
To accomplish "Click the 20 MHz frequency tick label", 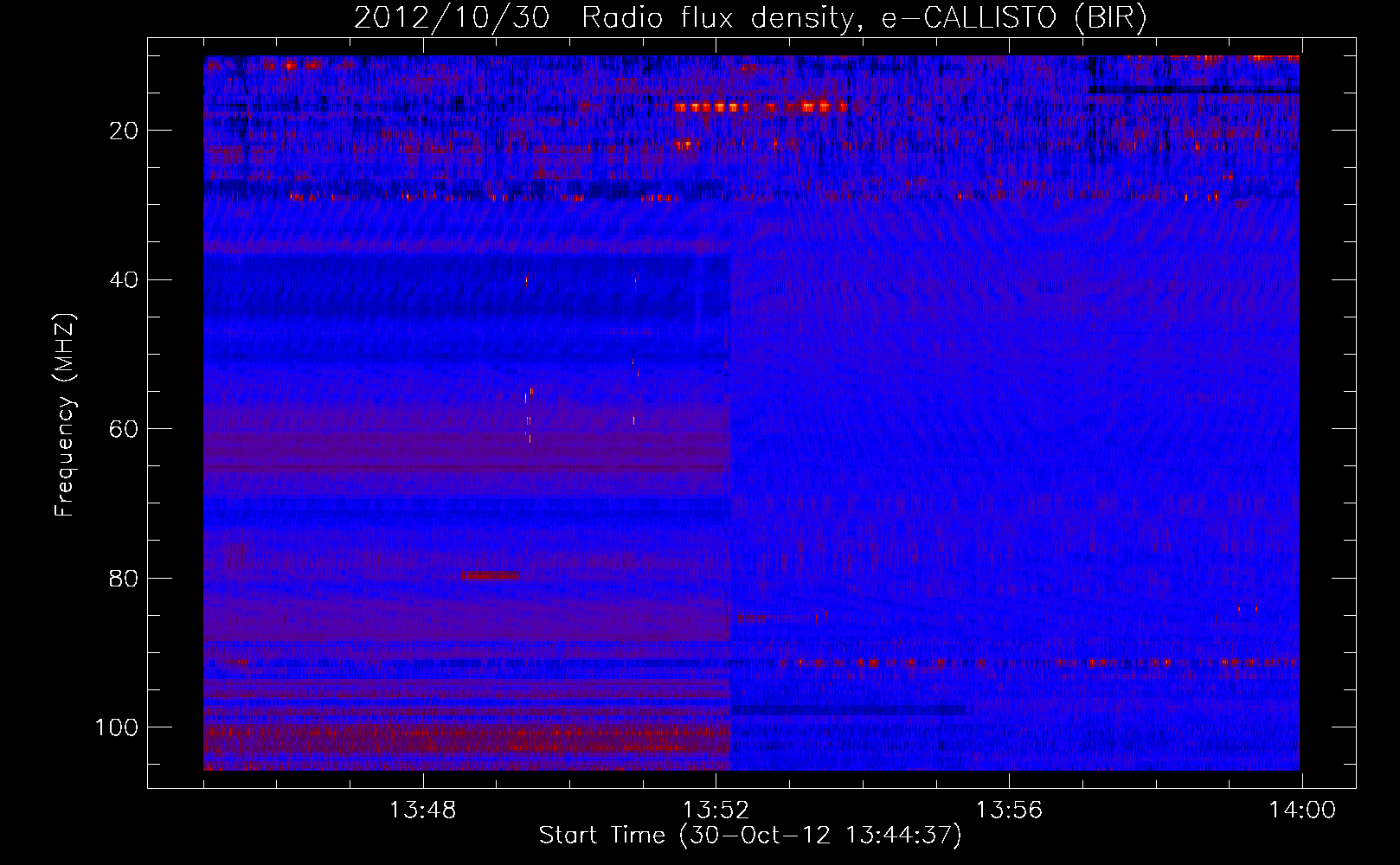I will pos(124,131).
